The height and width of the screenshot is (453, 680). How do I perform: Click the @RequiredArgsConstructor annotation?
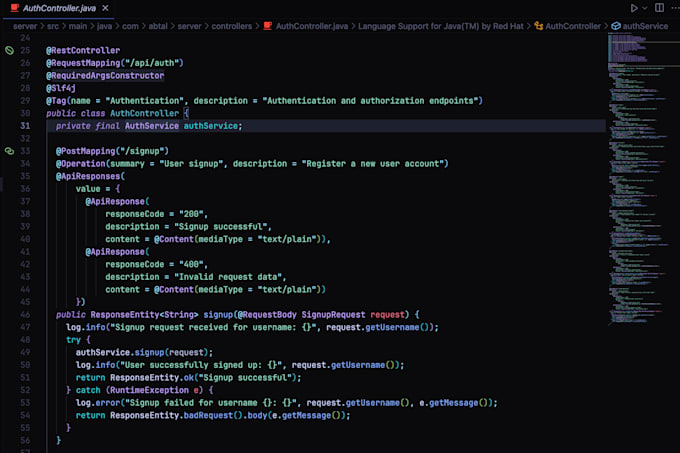(x=105, y=75)
